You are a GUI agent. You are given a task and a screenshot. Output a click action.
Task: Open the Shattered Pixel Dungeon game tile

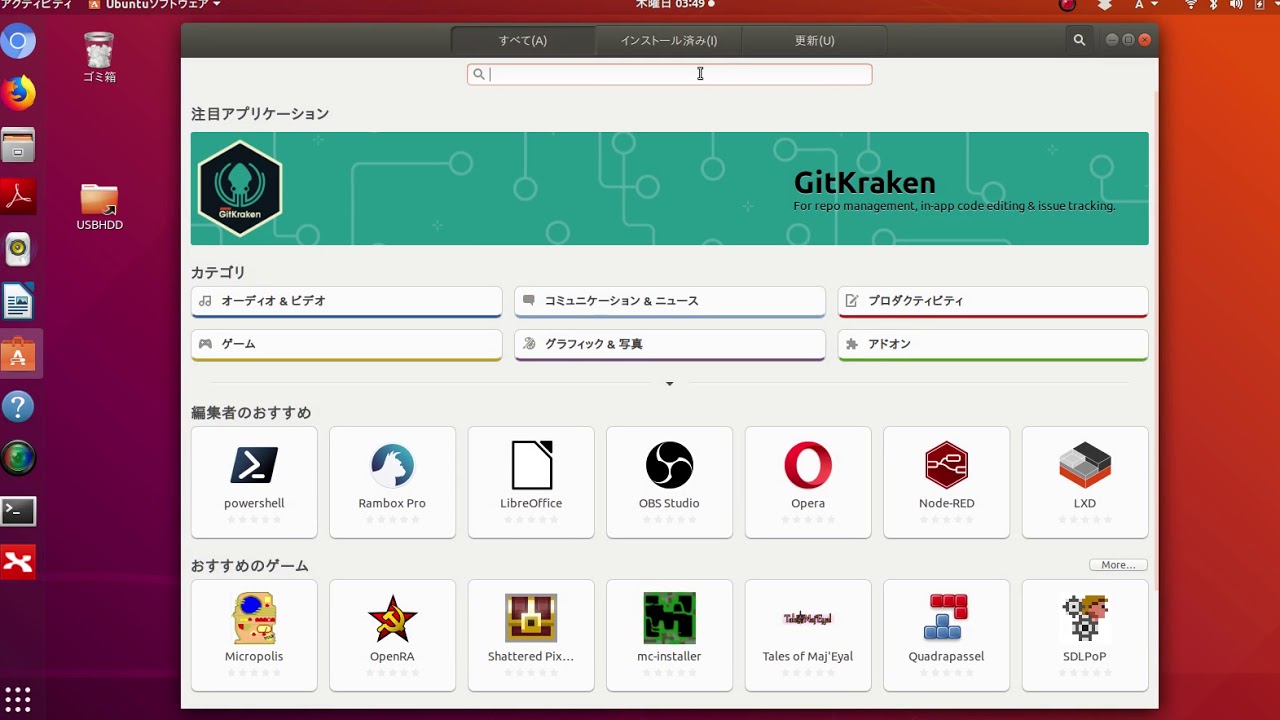[x=531, y=635]
